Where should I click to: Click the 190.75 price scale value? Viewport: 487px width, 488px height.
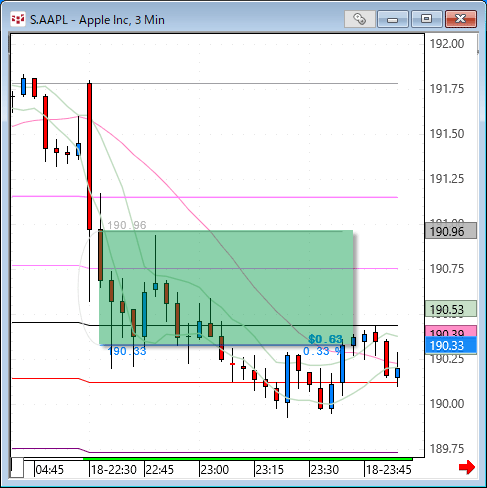pos(447,268)
